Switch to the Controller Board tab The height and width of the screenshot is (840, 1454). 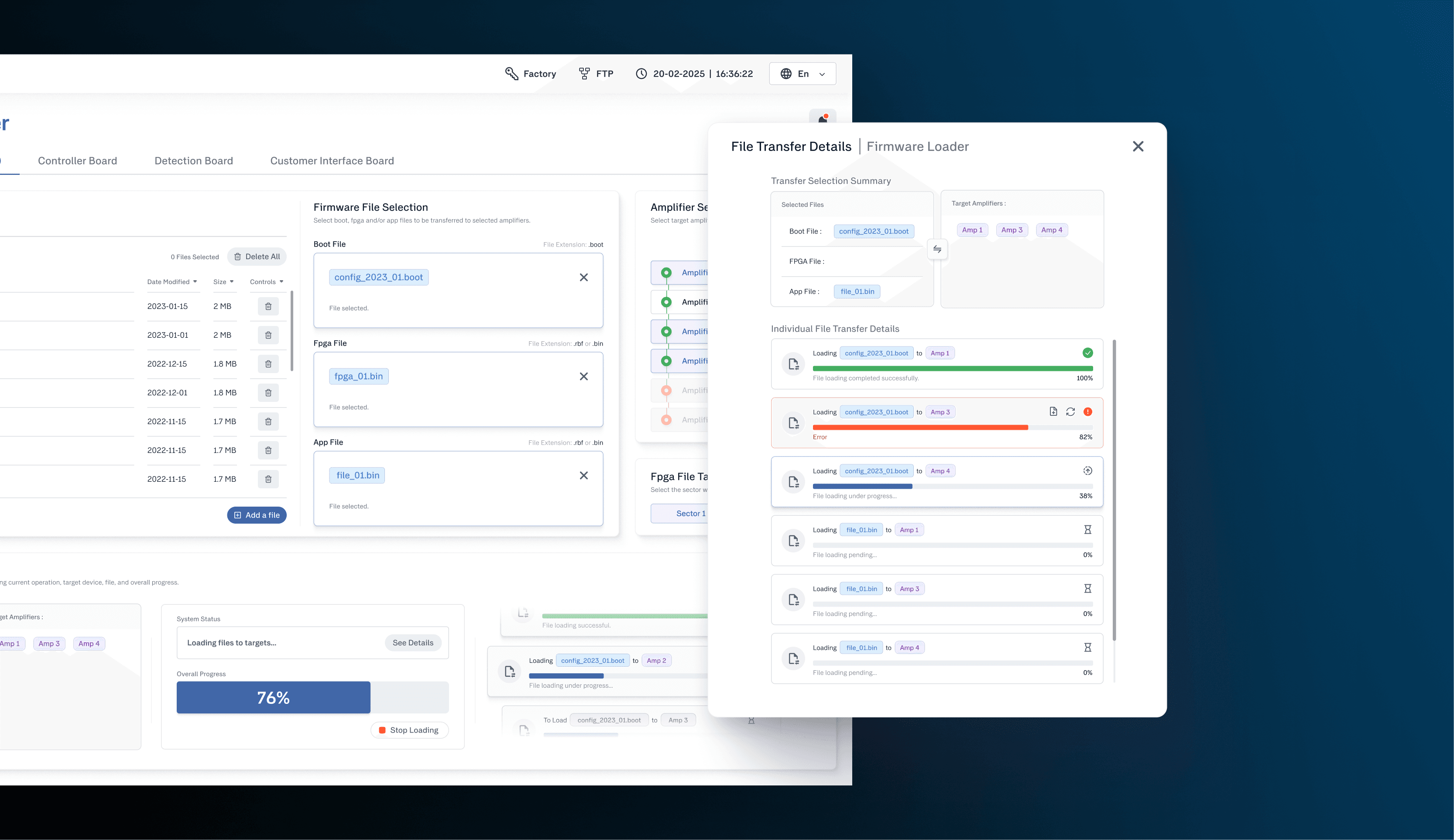tap(77, 161)
